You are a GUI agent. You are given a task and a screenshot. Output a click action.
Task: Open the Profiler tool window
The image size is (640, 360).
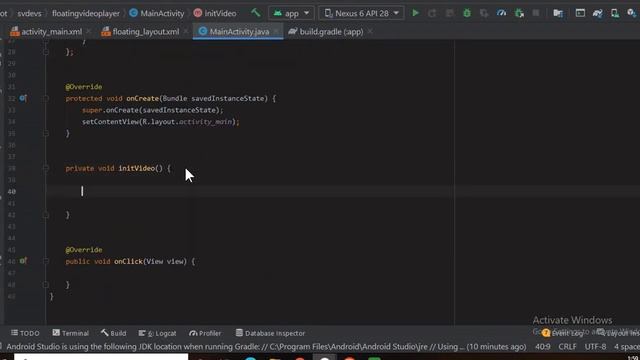coord(205,333)
